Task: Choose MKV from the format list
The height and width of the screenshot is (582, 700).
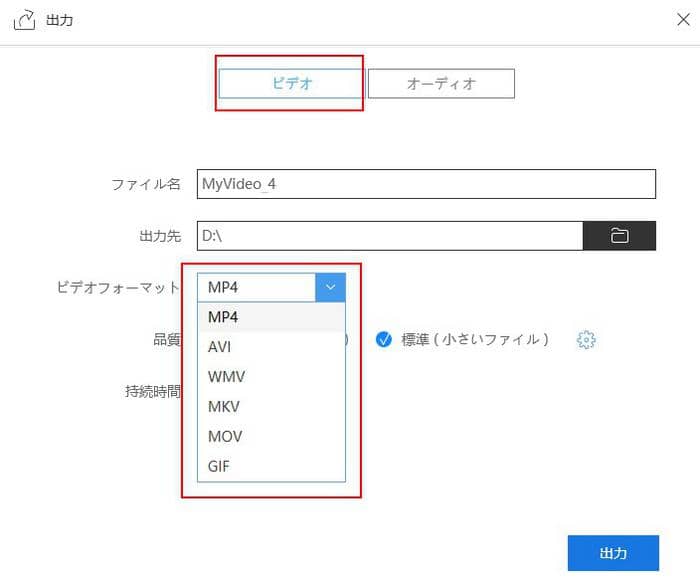Action: 271,407
